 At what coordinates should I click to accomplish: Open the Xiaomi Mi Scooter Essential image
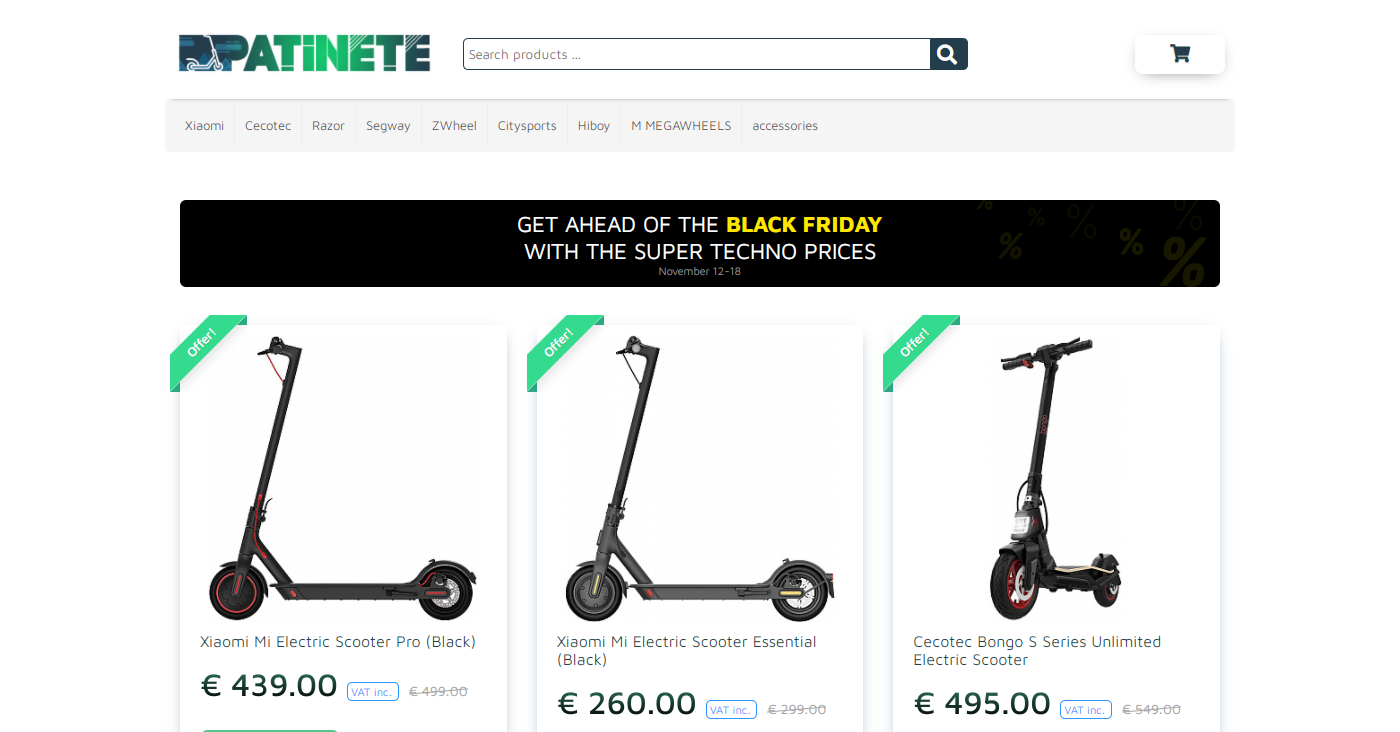tap(700, 479)
